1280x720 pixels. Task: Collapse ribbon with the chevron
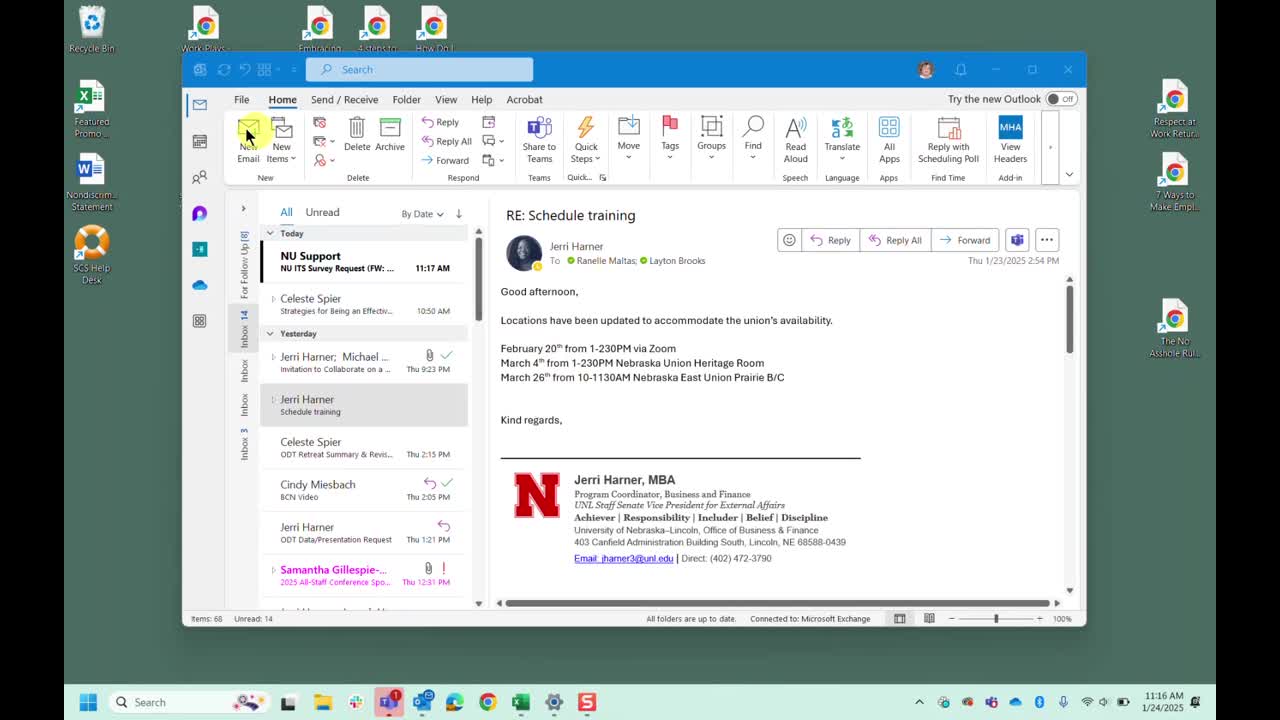(1069, 175)
